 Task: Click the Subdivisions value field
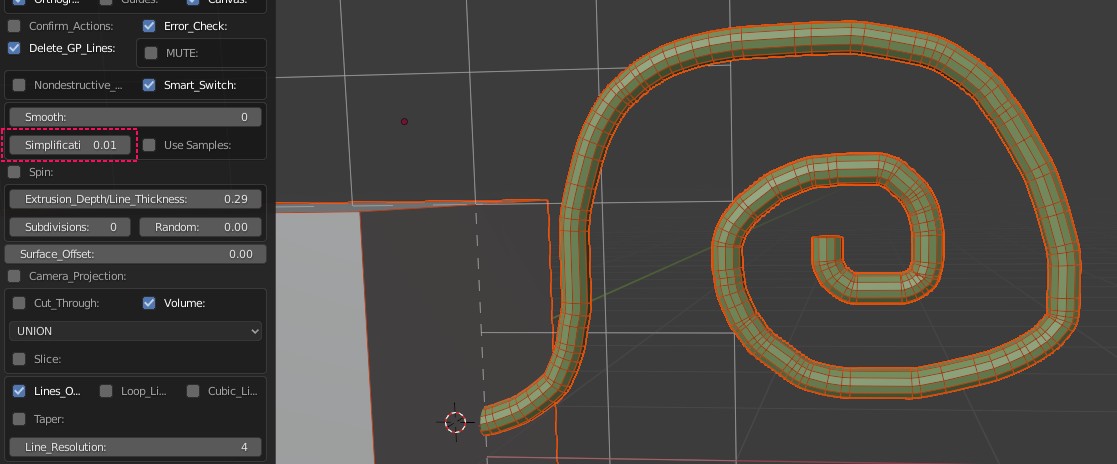point(70,227)
